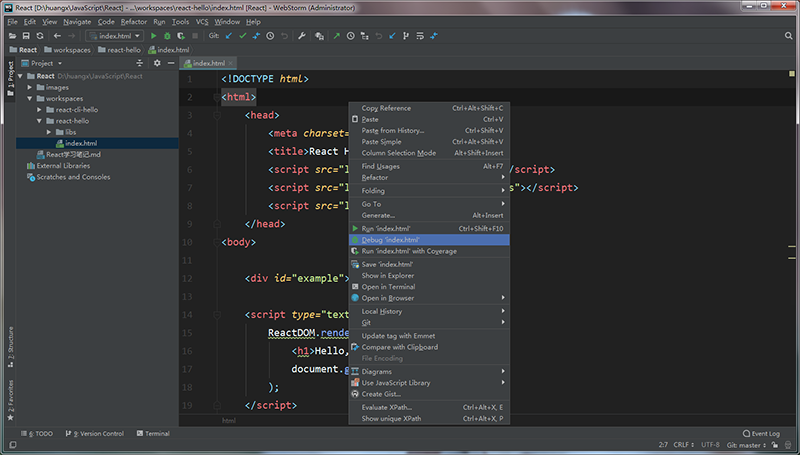Viewport: 800px width, 455px height.
Task: Toggle tool window bars icon in bottom-left corner
Action: 13,445
